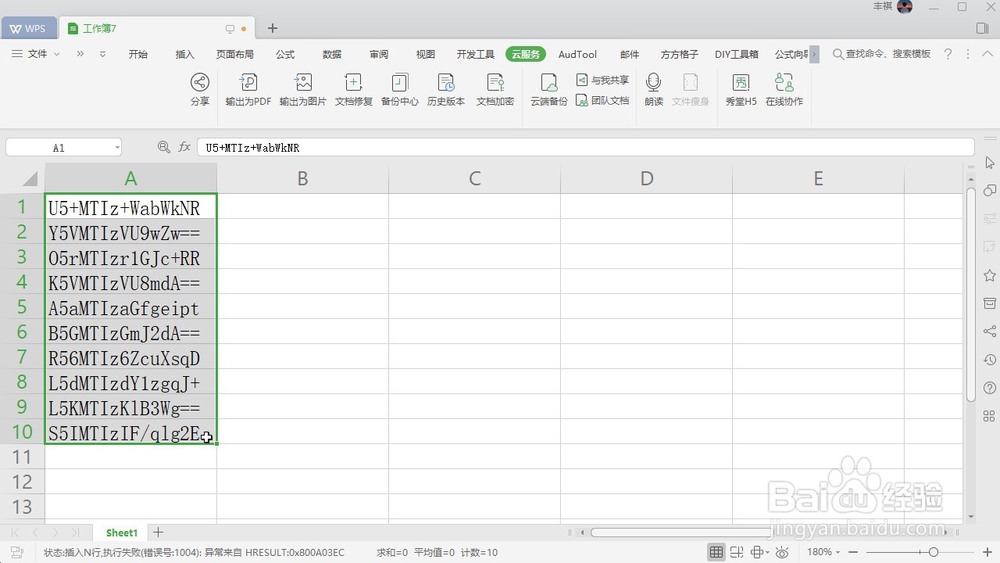Collapse the ribbon with the up chevron
Screen dimensions: 1000x563
(987, 54)
